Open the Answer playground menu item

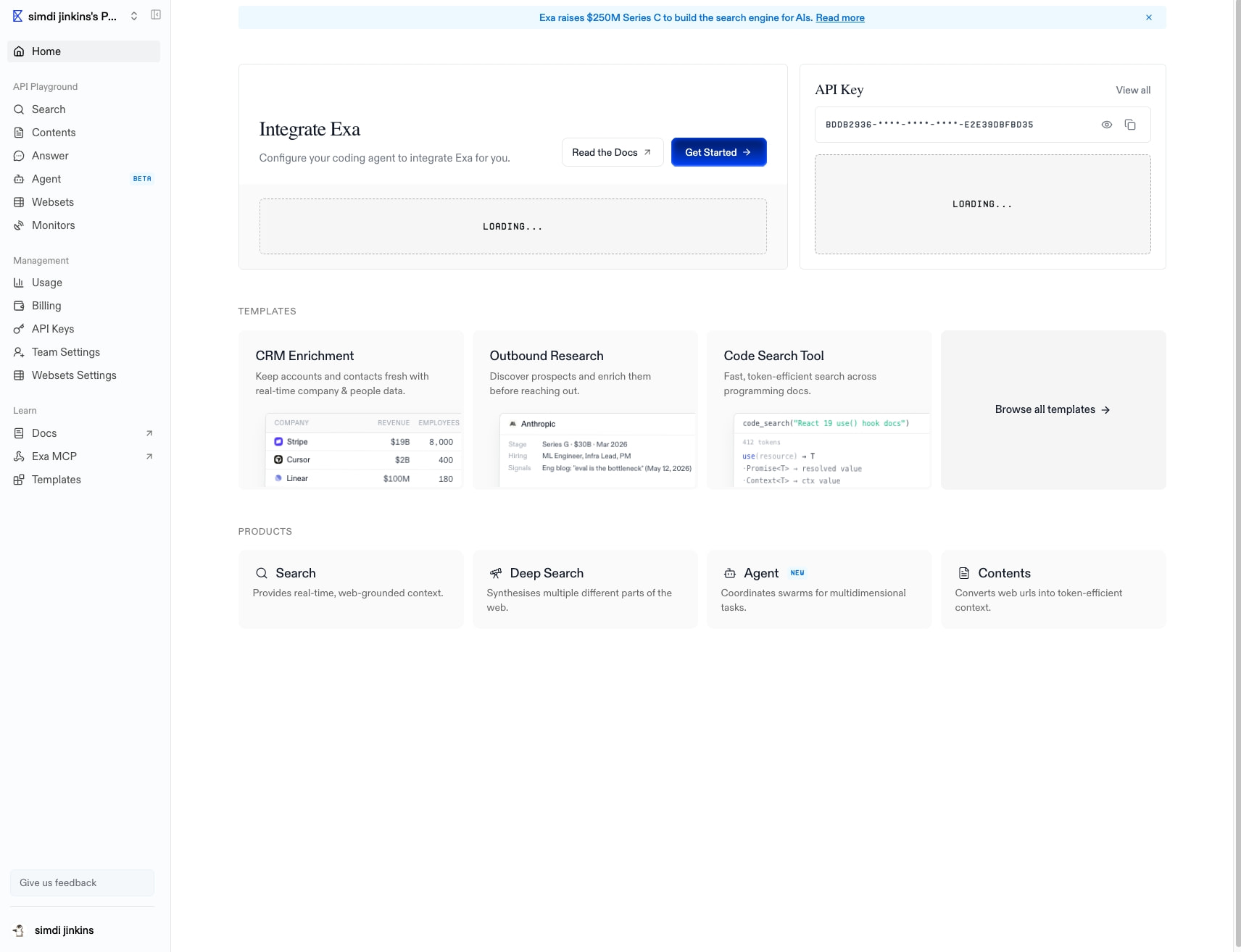tap(83, 156)
